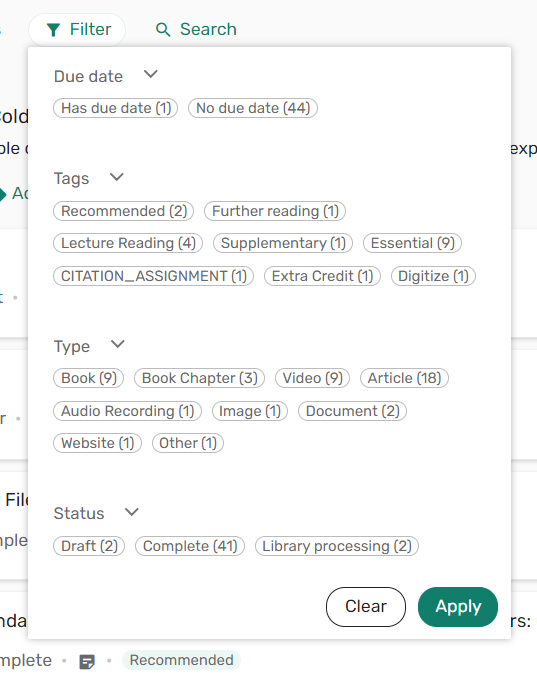Select the Digitize (1) tag

[433, 276]
